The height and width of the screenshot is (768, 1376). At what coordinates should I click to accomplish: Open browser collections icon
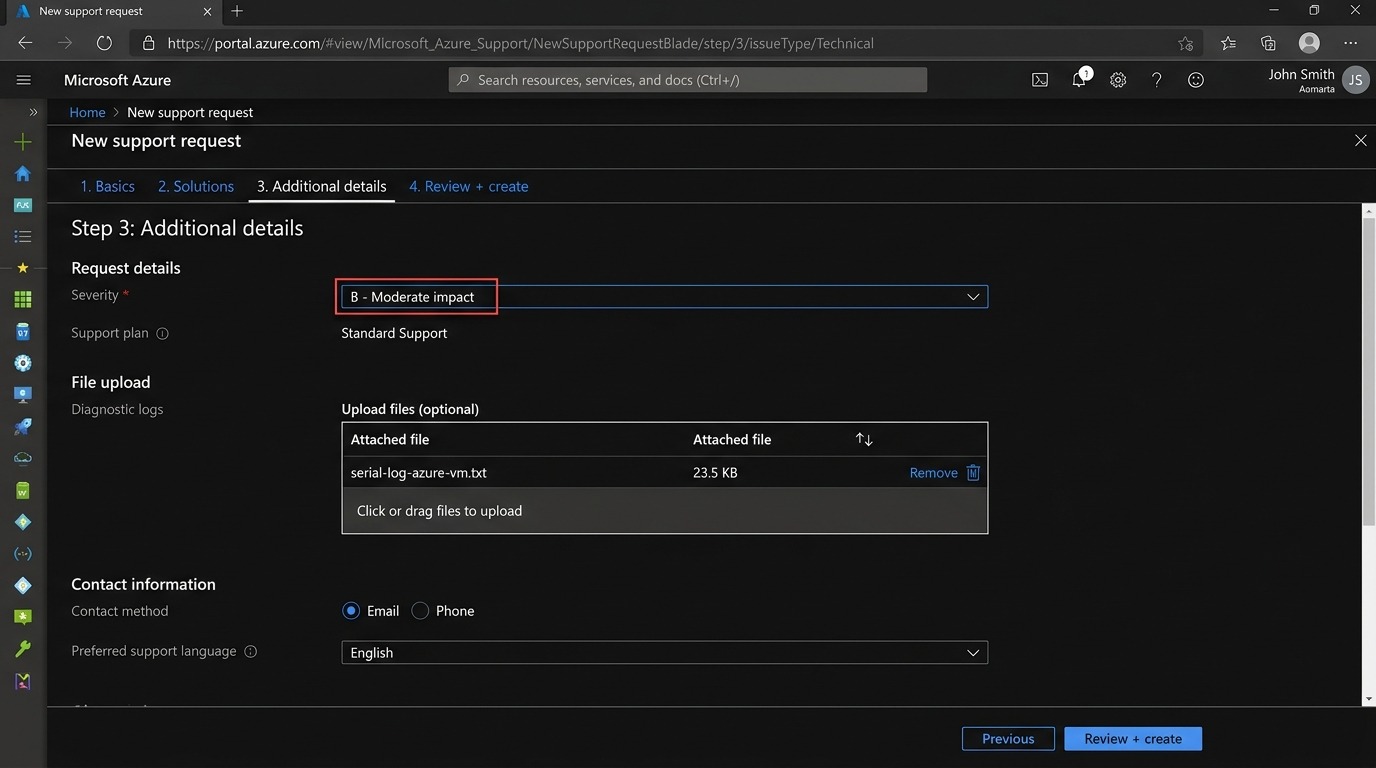pyautogui.click(x=1268, y=43)
